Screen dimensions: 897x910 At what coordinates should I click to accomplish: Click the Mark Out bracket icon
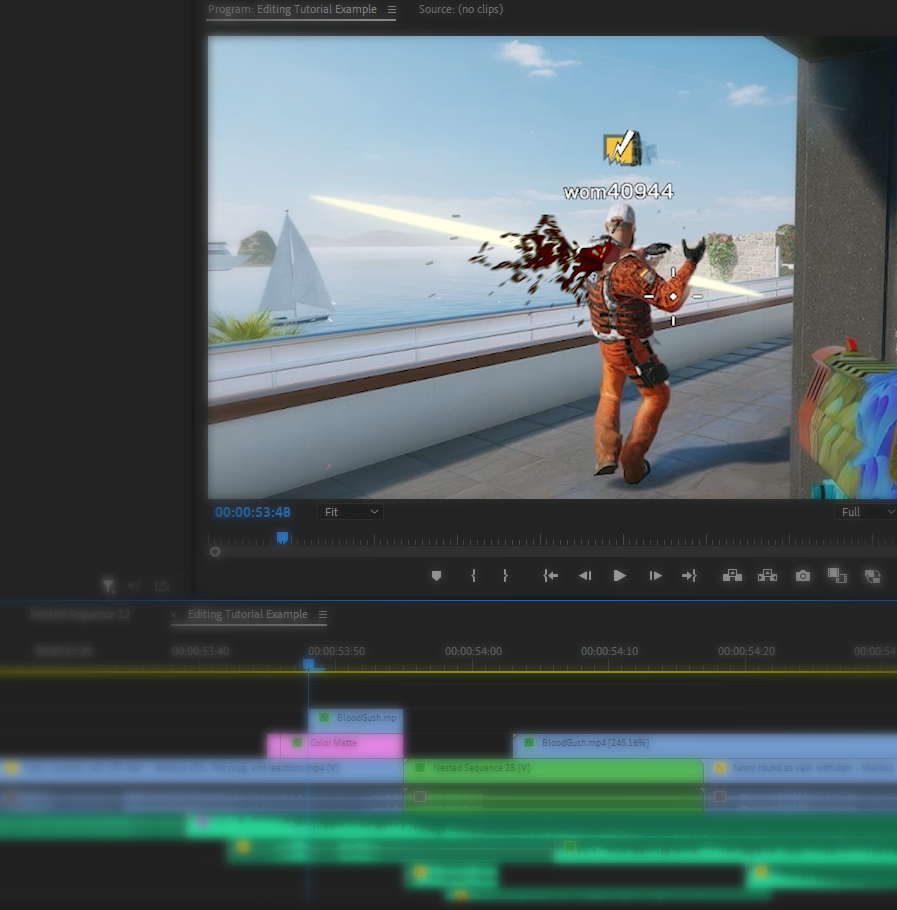click(505, 576)
